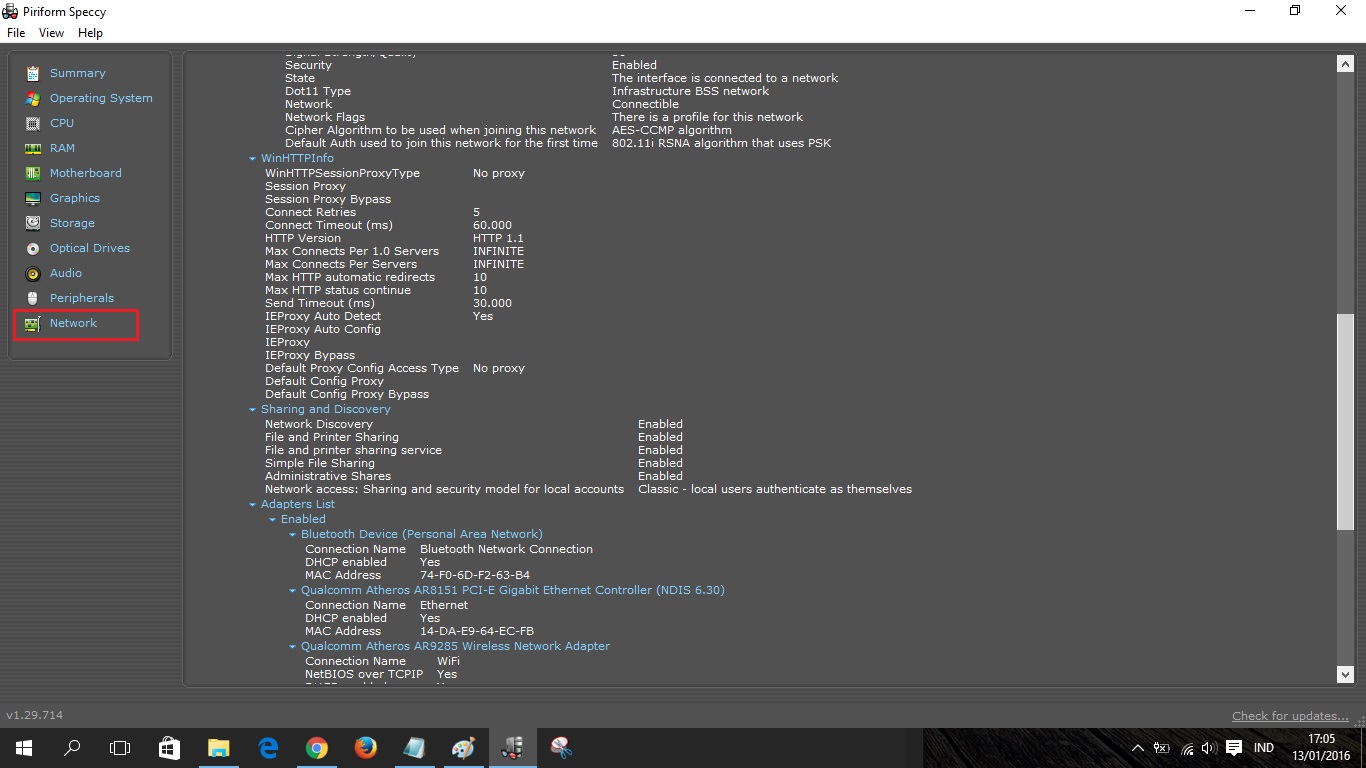Collapse the WinHTTPInfo section

click(253, 159)
